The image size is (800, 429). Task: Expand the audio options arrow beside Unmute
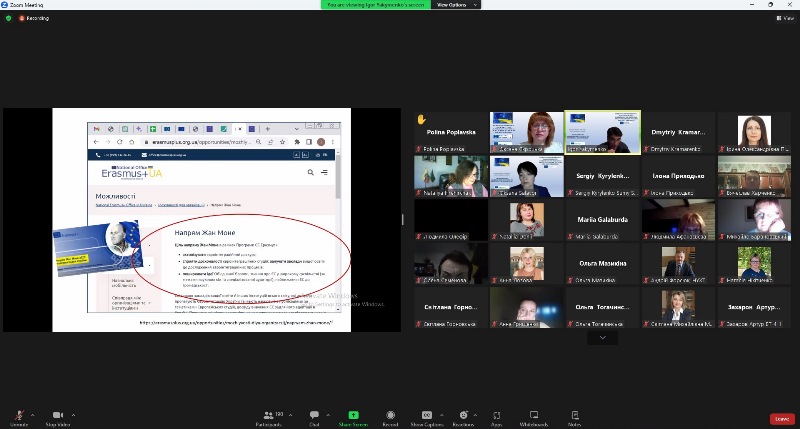(x=33, y=414)
